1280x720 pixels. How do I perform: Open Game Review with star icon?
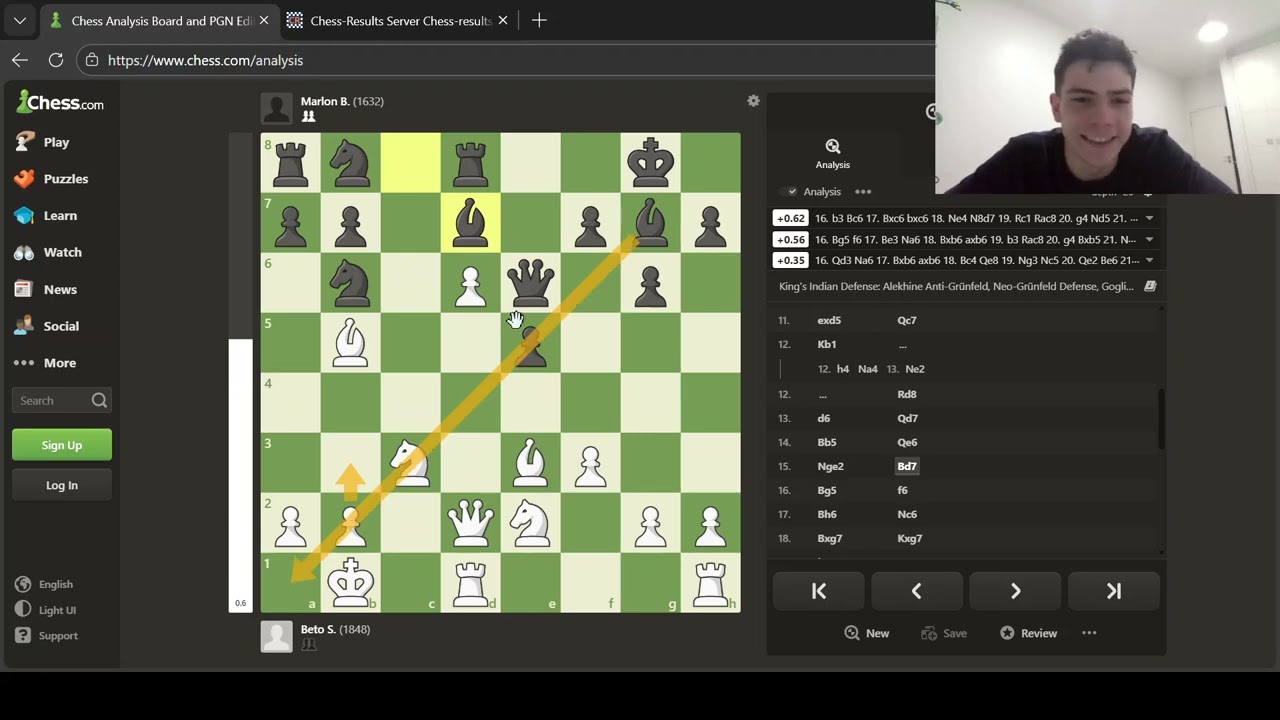[x=1028, y=633]
